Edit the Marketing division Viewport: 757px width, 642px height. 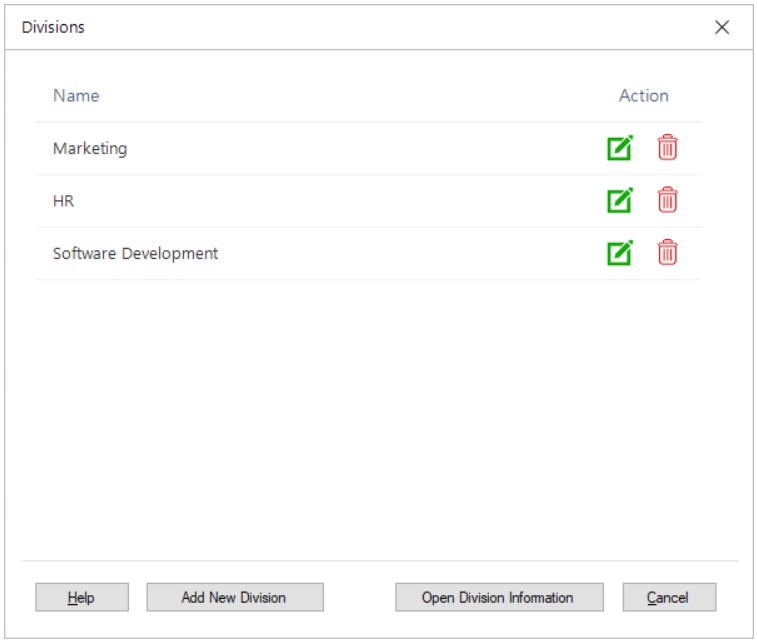(620, 148)
